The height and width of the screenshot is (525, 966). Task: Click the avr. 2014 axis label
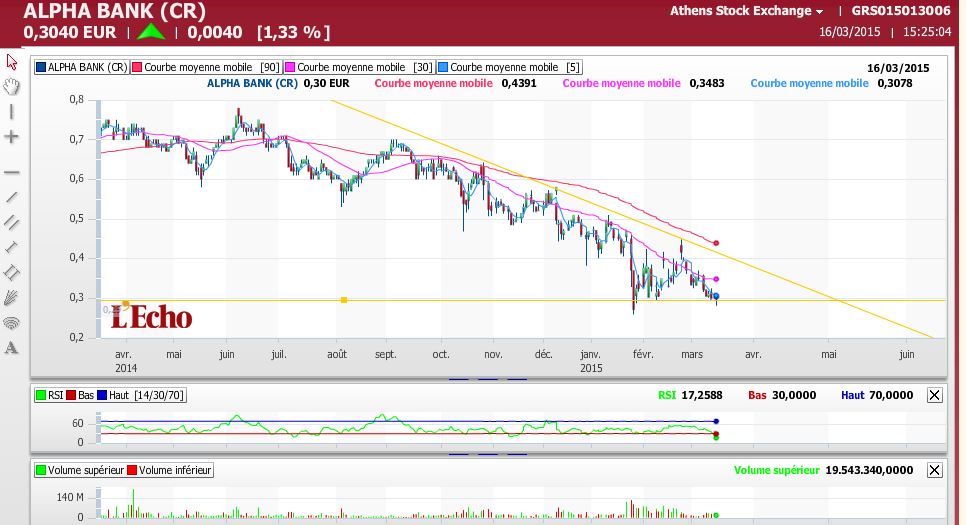coord(126,361)
